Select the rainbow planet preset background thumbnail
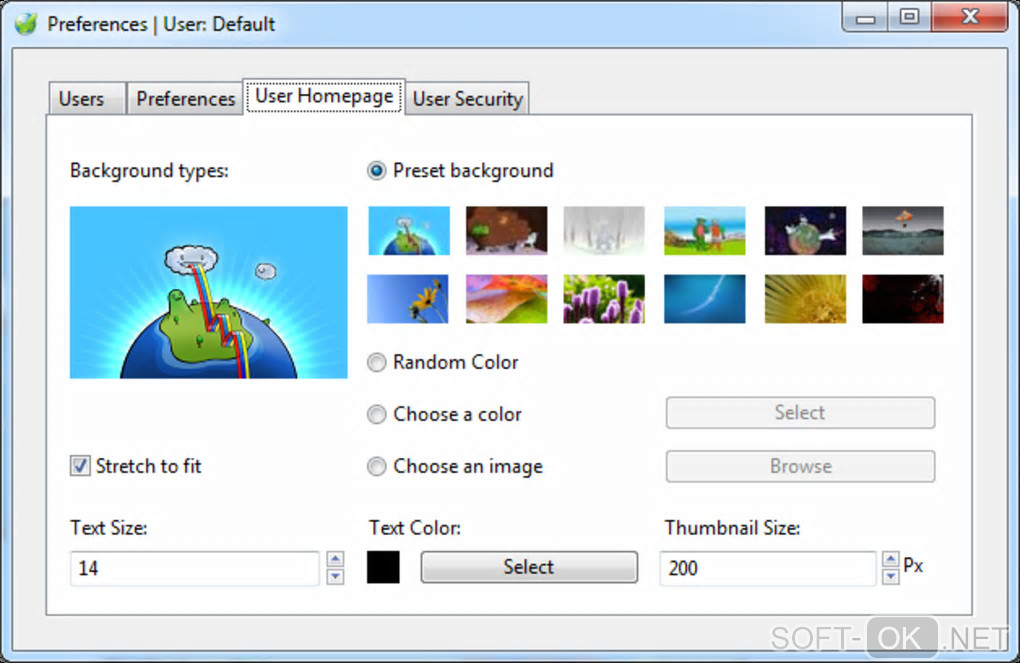The image size is (1020, 663). click(x=409, y=230)
